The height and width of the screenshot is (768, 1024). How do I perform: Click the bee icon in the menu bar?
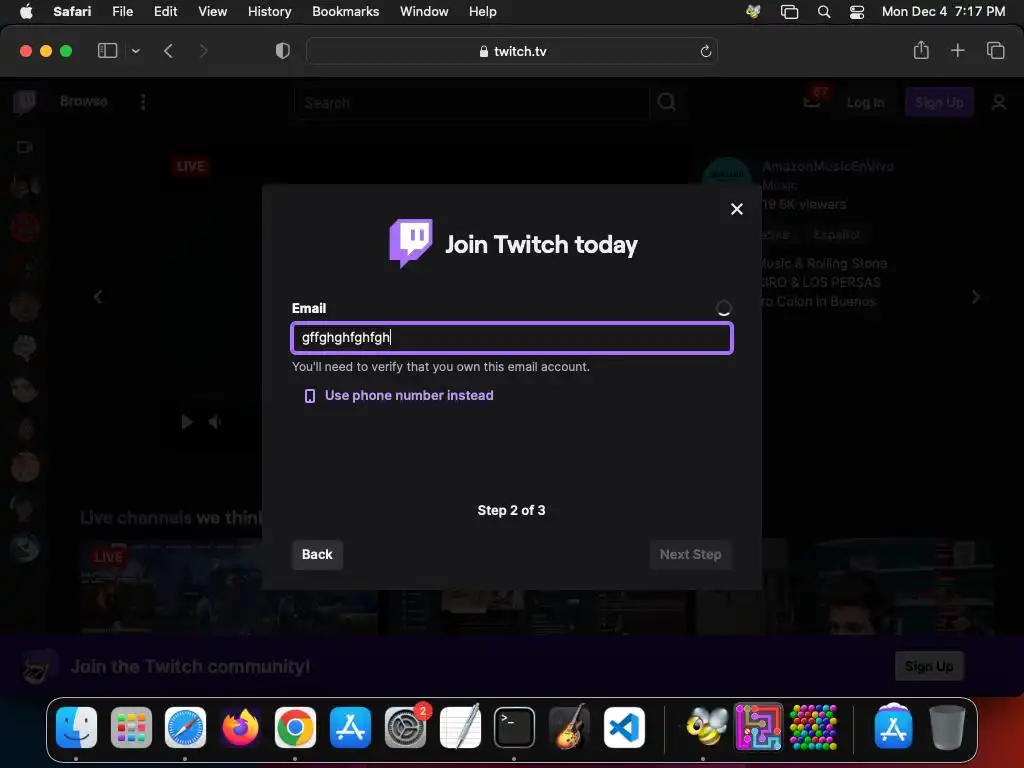pos(753,11)
